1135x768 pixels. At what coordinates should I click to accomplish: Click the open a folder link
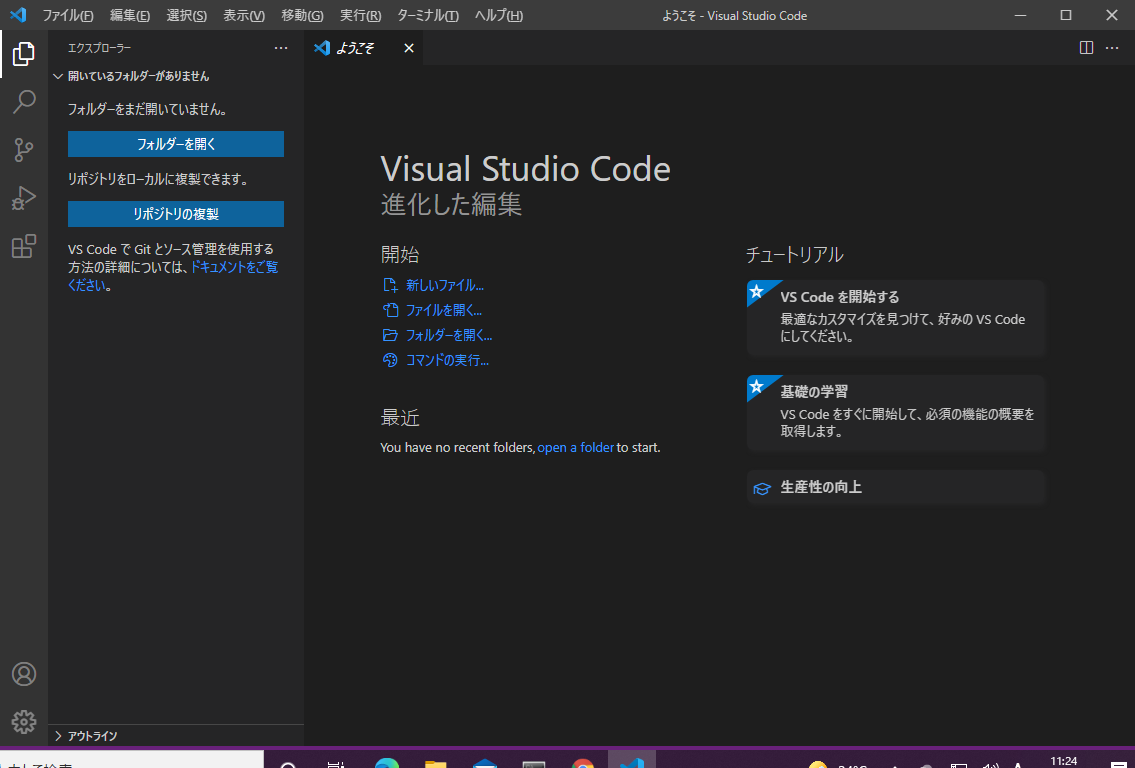click(575, 448)
